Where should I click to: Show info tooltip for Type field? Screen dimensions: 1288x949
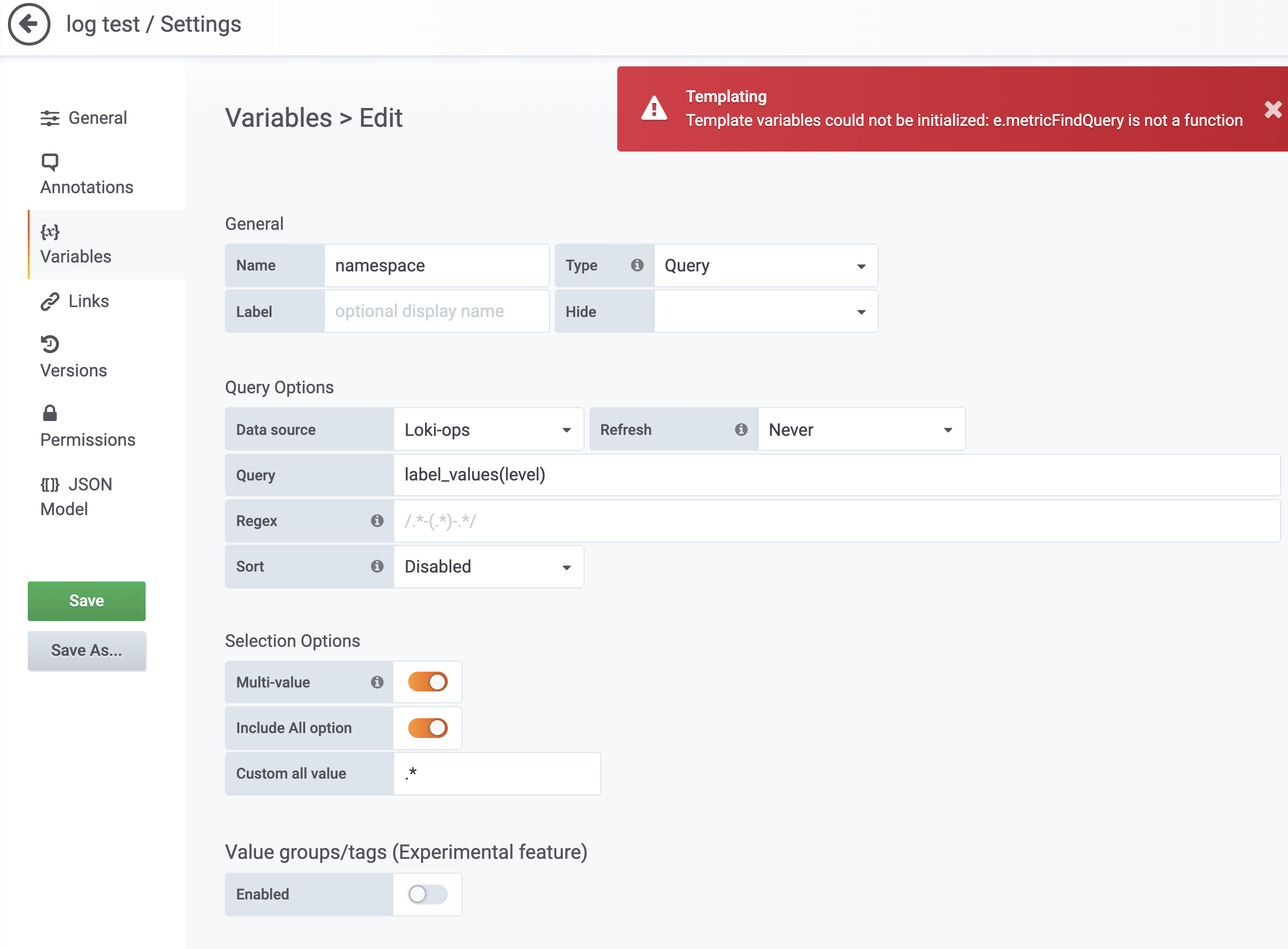(x=637, y=265)
